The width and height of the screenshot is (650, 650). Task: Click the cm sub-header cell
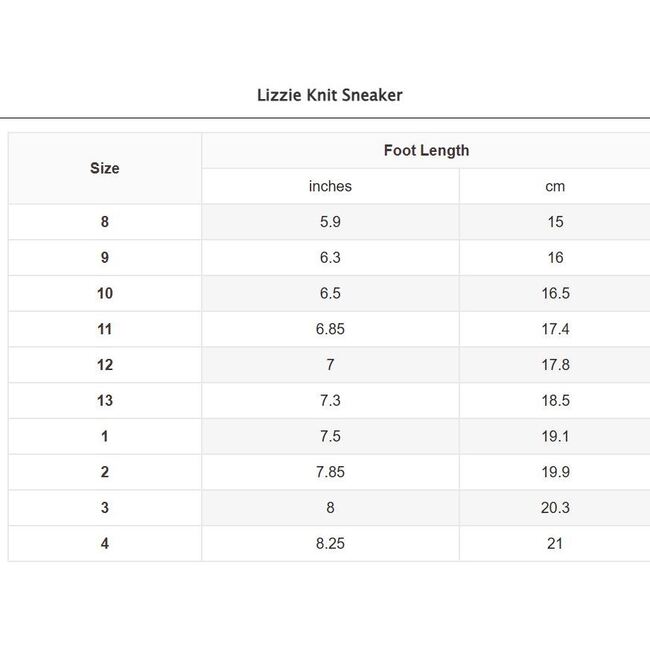click(x=555, y=186)
